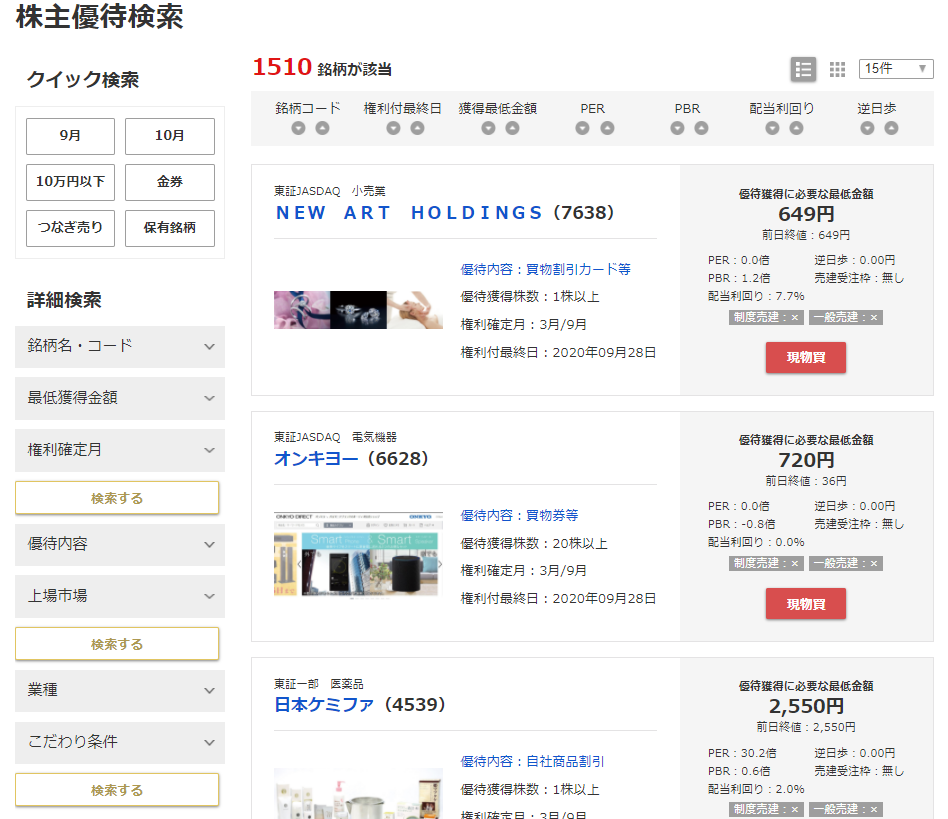Click 前日終値:36円 text
The image size is (948, 819).
(x=806, y=481)
